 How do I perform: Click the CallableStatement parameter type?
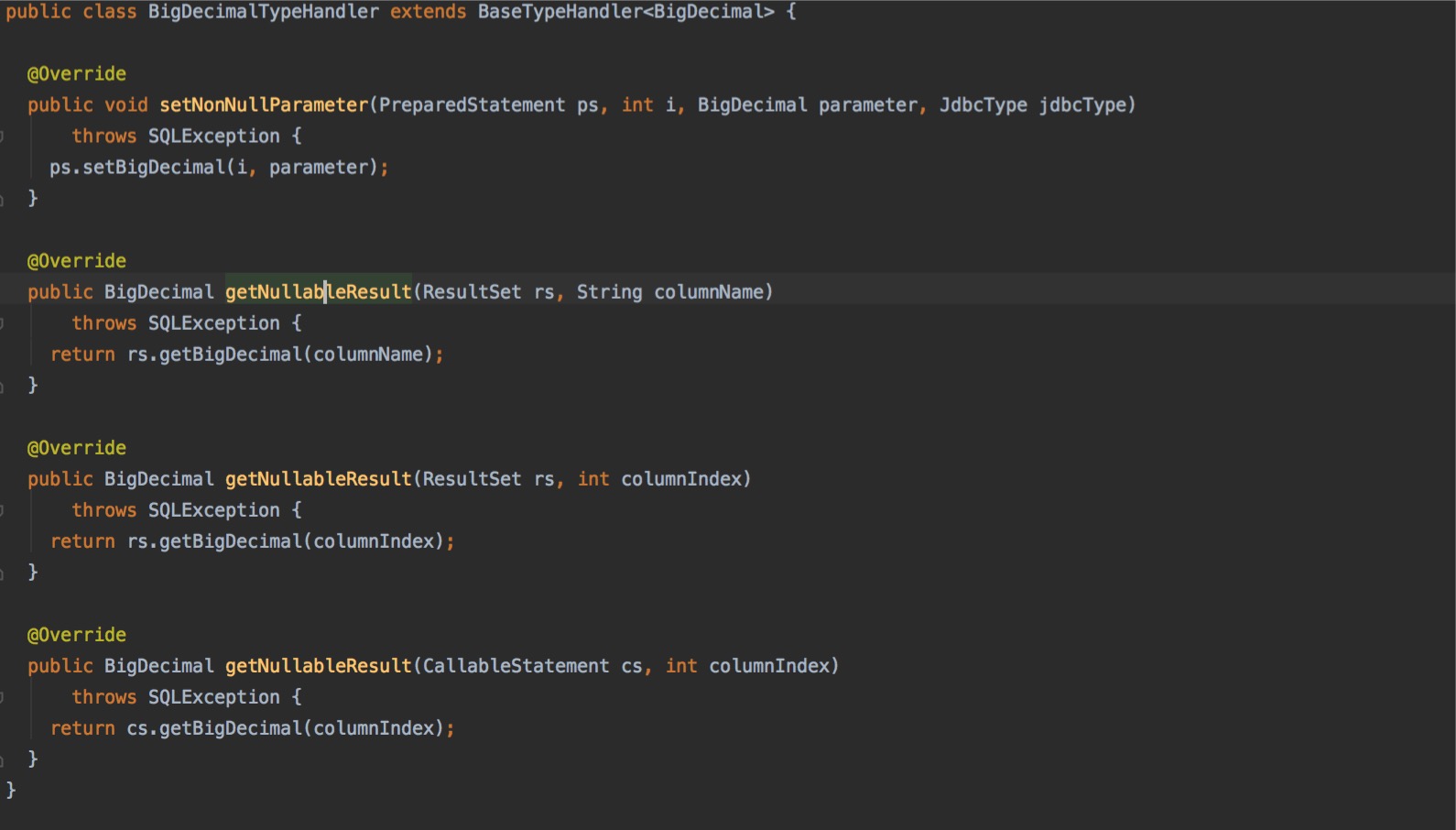pos(516,665)
